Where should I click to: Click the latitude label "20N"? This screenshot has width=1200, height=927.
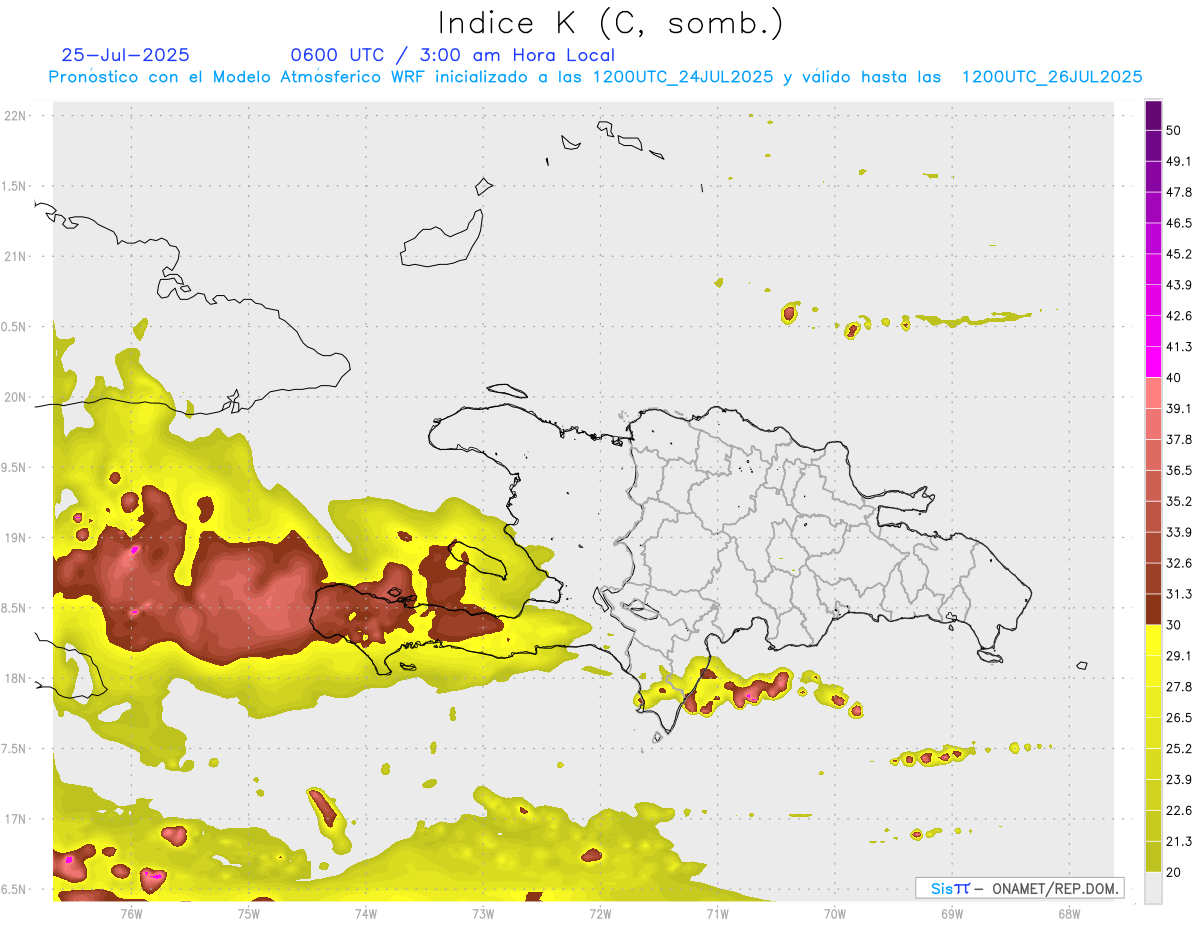(x=17, y=397)
